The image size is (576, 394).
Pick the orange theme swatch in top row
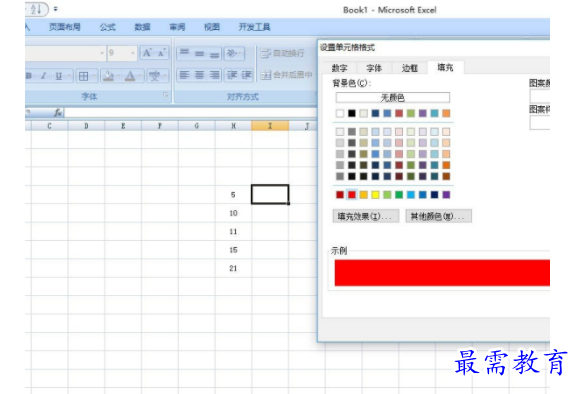[446, 113]
